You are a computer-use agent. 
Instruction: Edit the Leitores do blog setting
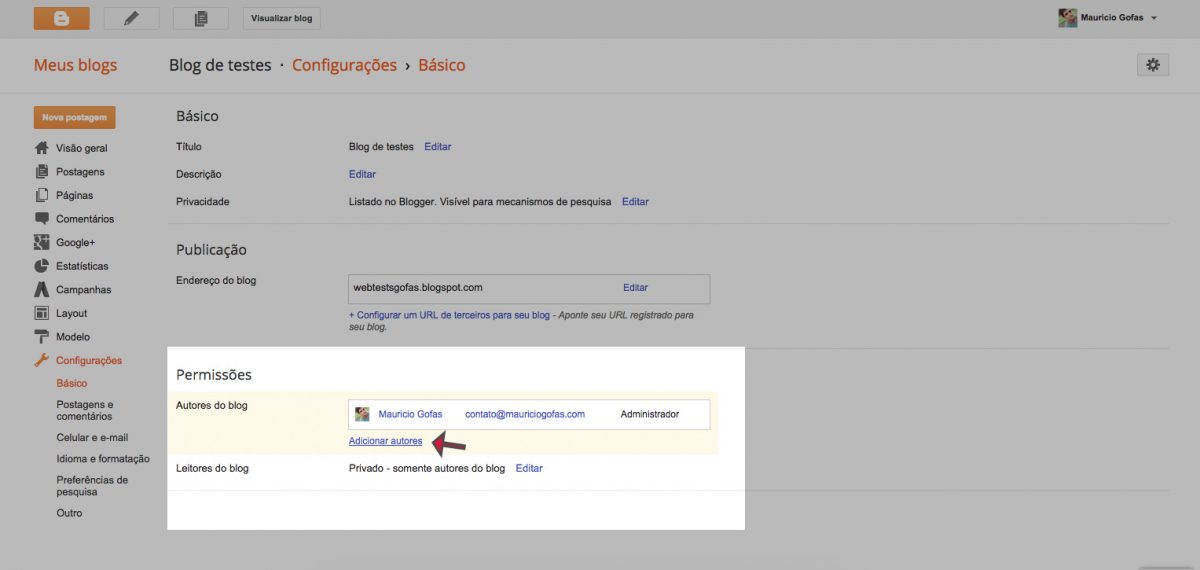coord(529,468)
